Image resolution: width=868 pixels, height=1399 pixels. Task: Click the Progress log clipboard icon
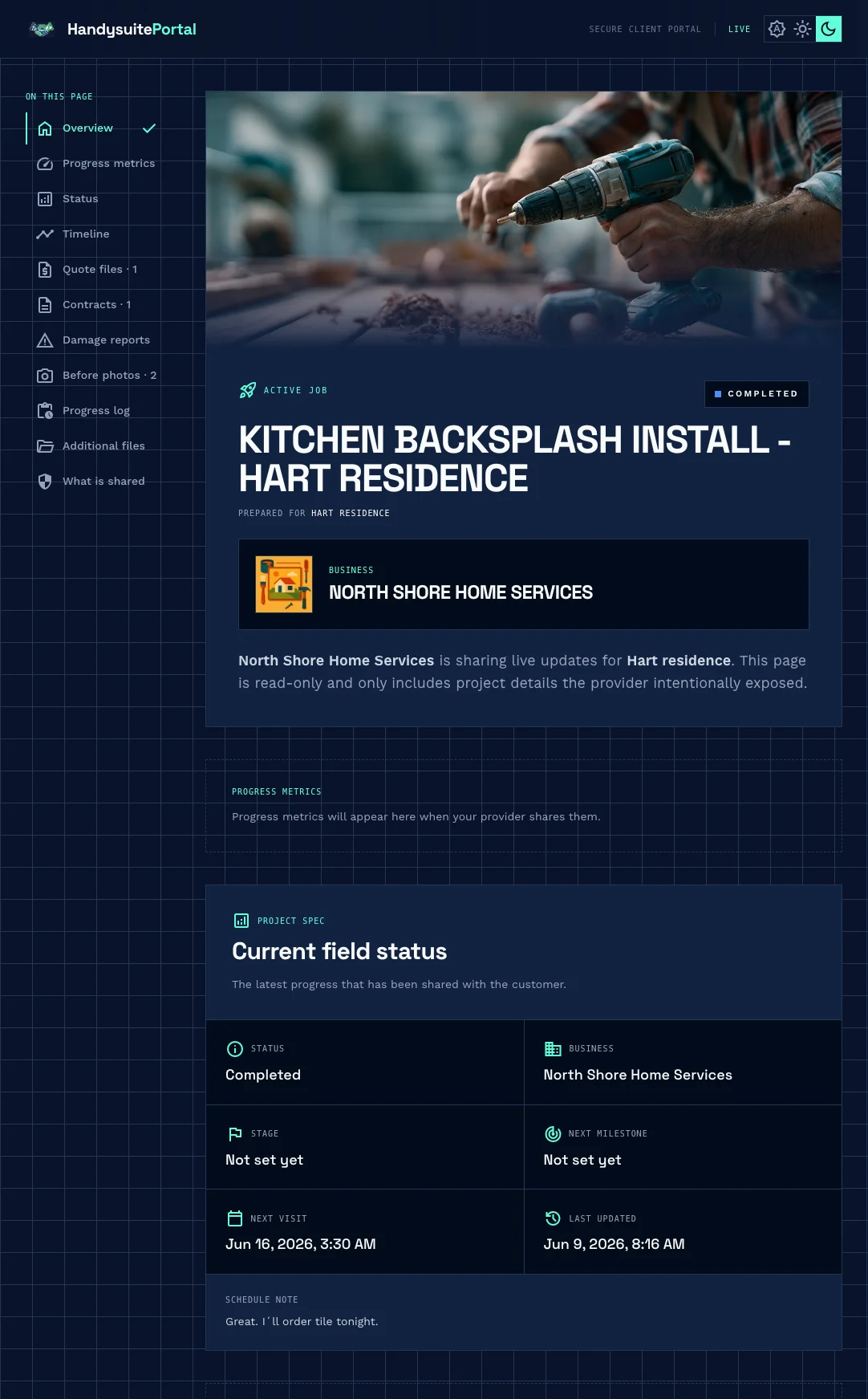pyautogui.click(x=45, y=411)
